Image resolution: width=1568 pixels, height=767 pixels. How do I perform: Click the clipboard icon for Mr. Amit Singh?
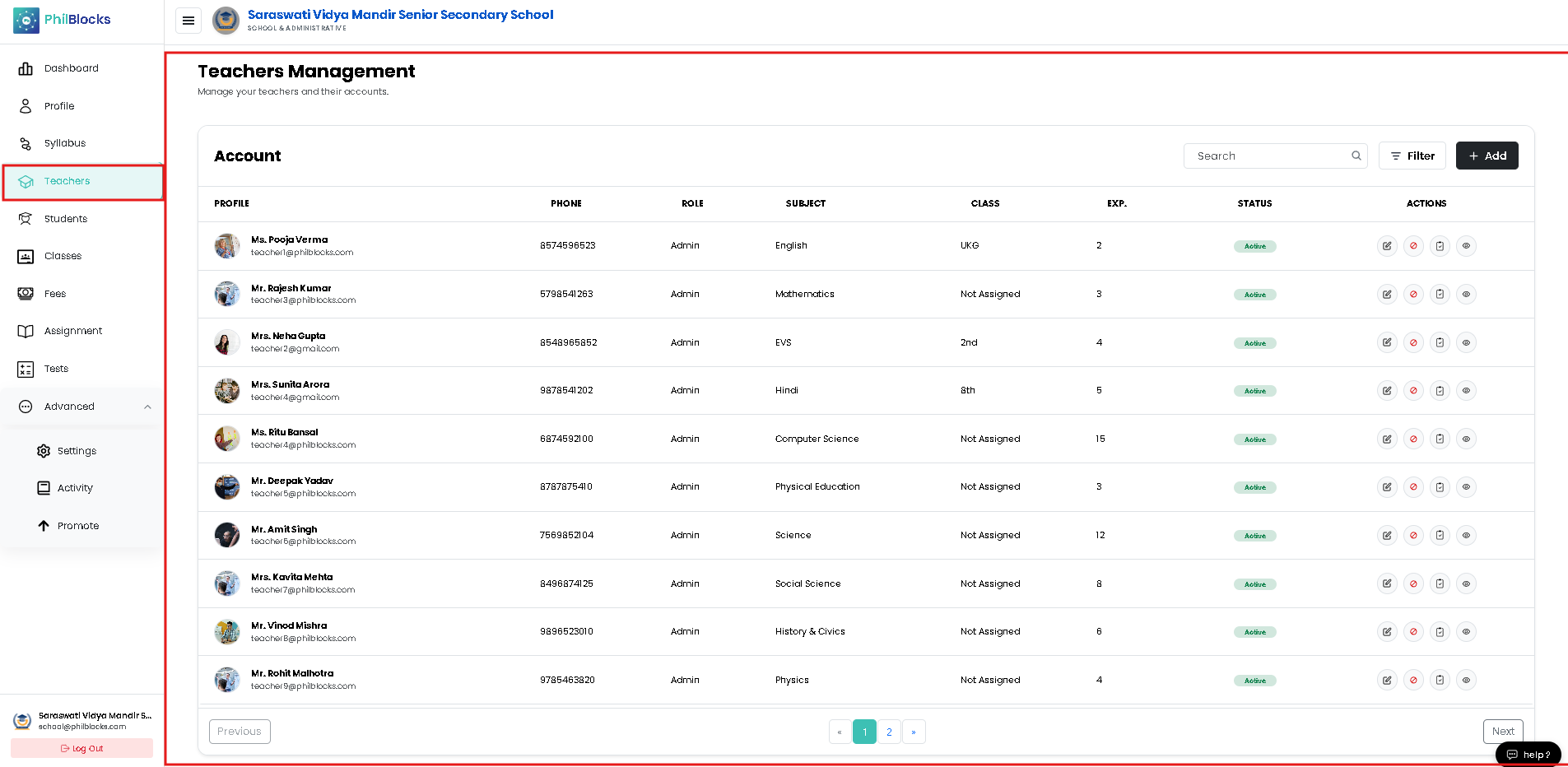pos(1440,535)
